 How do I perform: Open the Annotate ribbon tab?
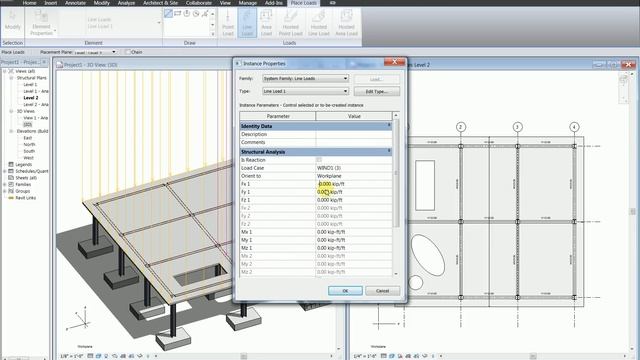76,3
